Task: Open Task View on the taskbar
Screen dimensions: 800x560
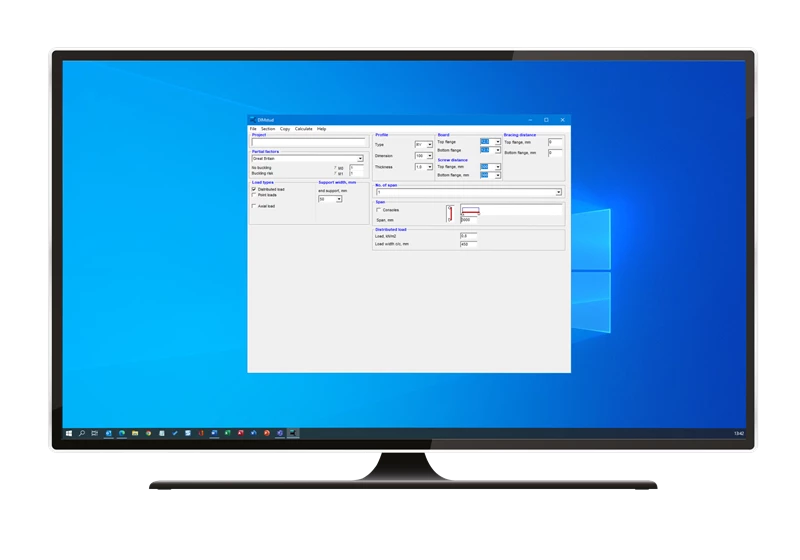Action: pyautogui.click(x=94, y=433)
